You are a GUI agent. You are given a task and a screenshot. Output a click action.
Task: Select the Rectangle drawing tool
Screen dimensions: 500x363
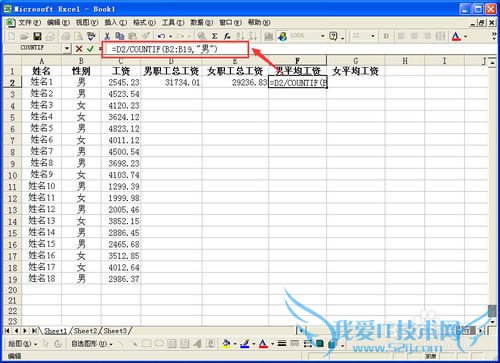[147, 343]
